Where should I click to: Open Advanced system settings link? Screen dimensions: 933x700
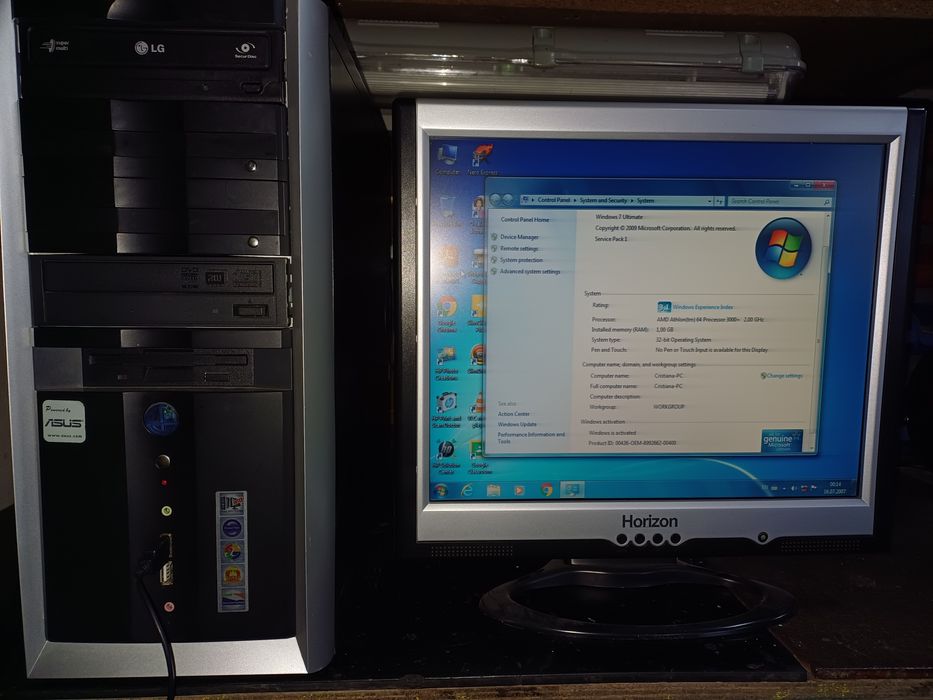coord(530,271)
